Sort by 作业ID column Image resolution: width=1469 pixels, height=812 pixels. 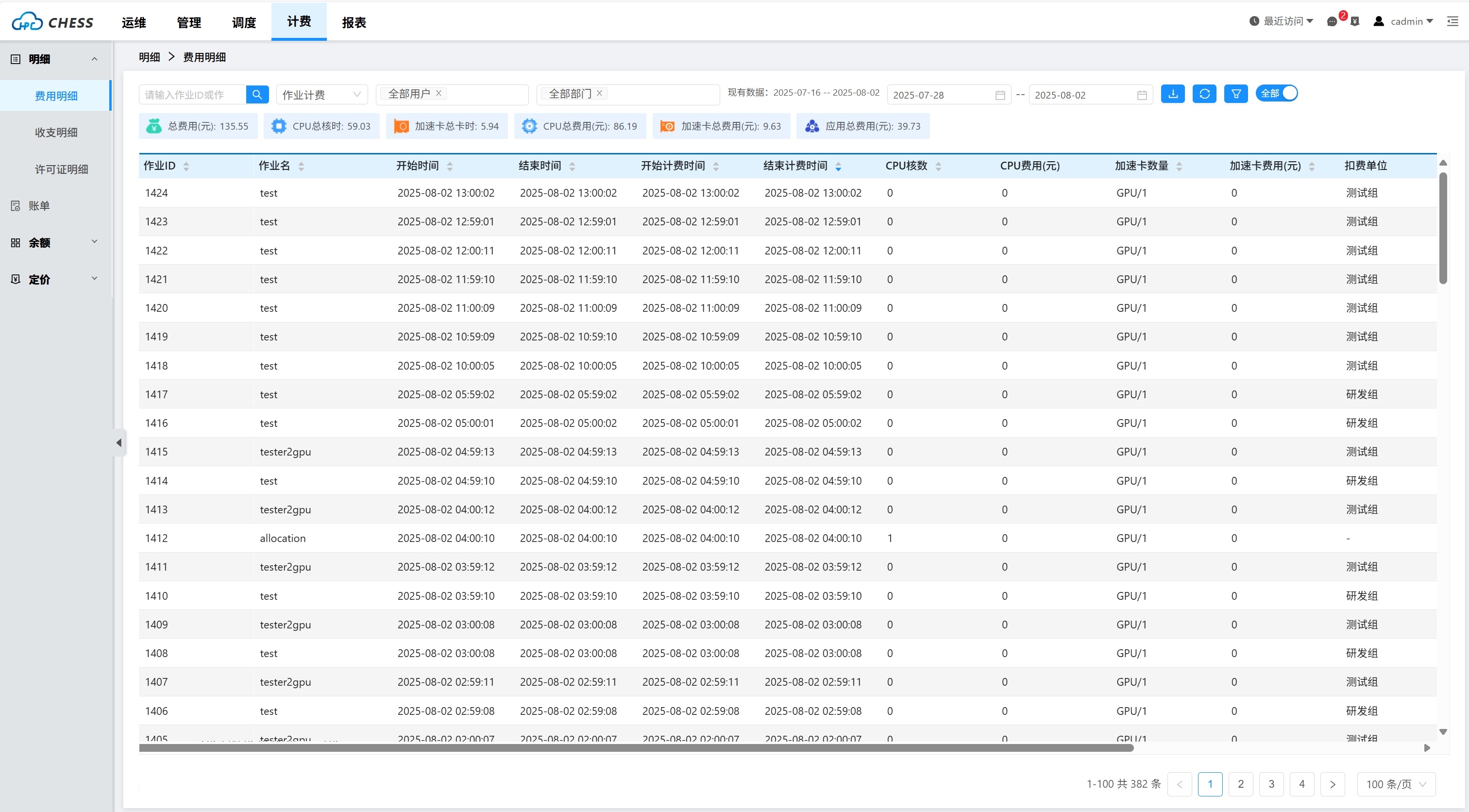[186, 166]
